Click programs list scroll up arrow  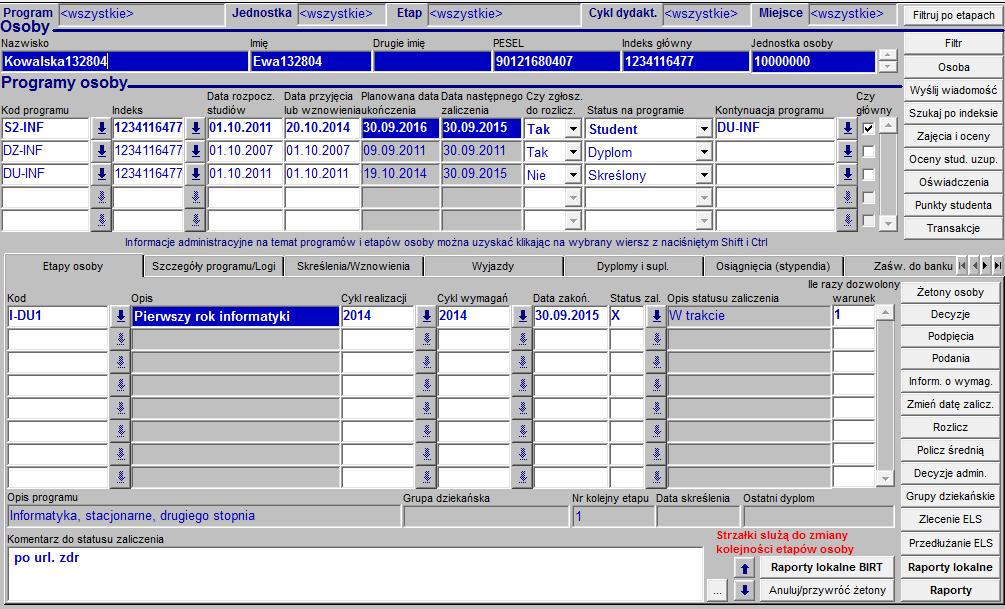click(x=888, y=126)
